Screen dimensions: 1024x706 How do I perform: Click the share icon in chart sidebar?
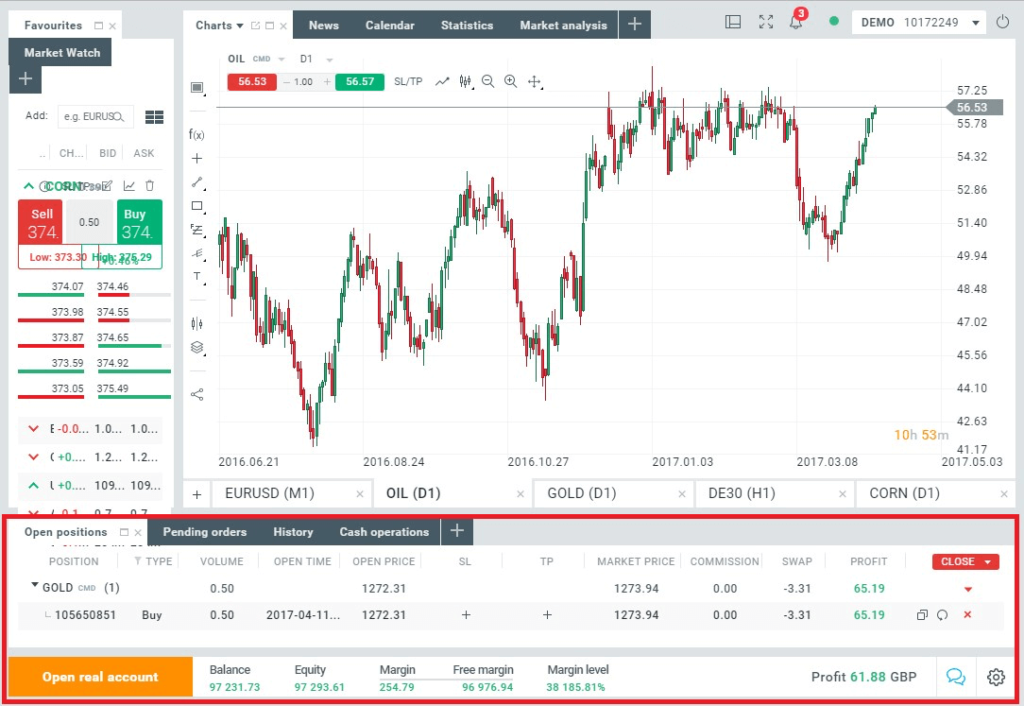pyautogui.click(x=197, y=394)
